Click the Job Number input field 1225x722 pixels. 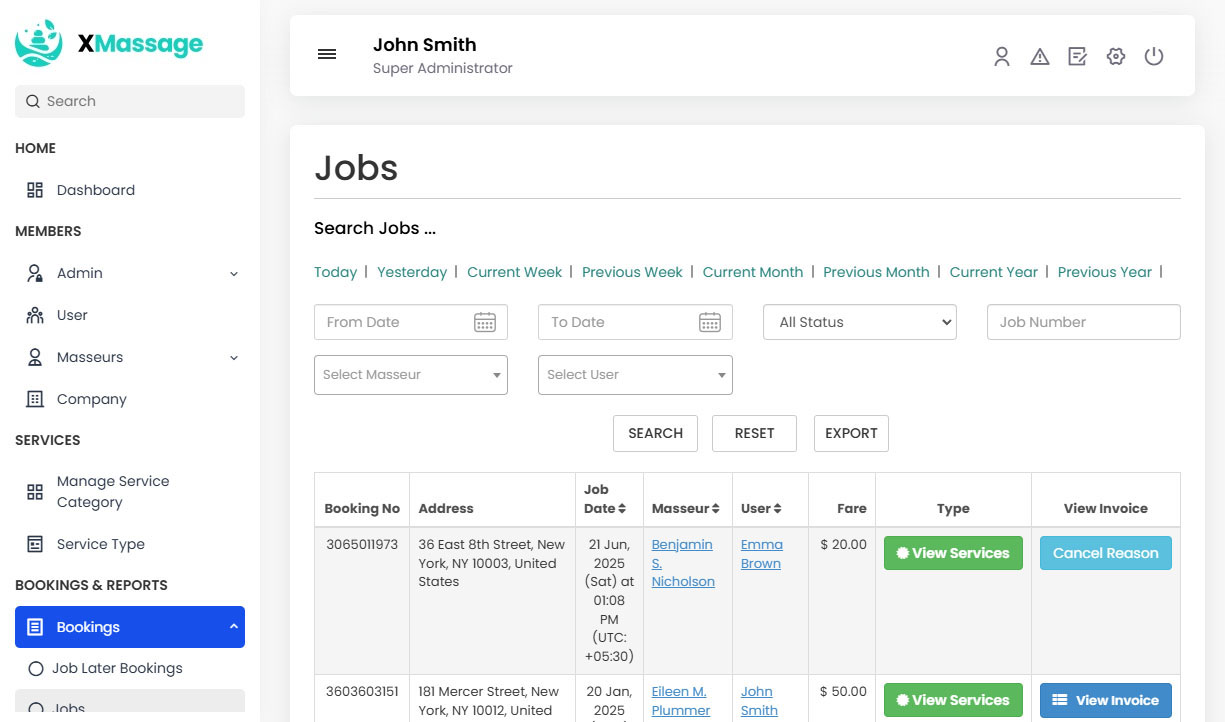point(1083,322)
